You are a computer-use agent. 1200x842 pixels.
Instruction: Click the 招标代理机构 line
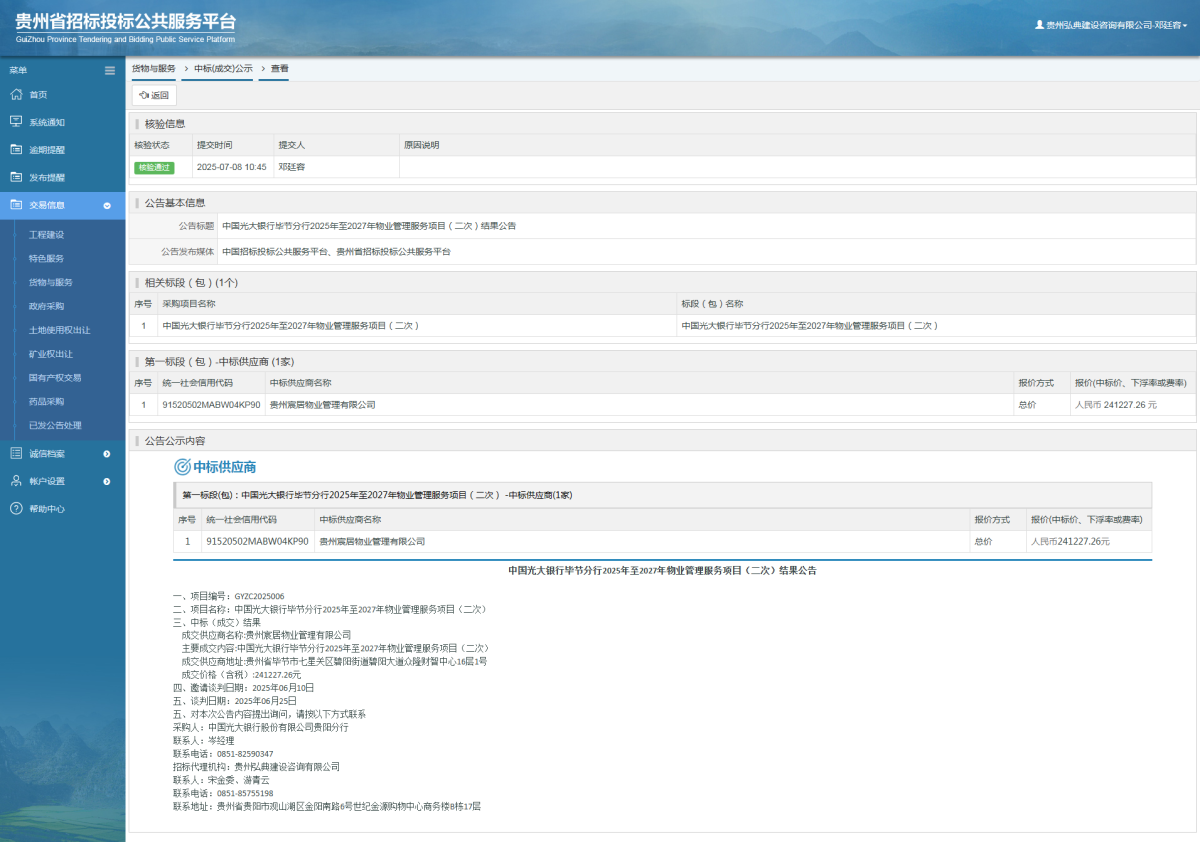click(256, 767)
